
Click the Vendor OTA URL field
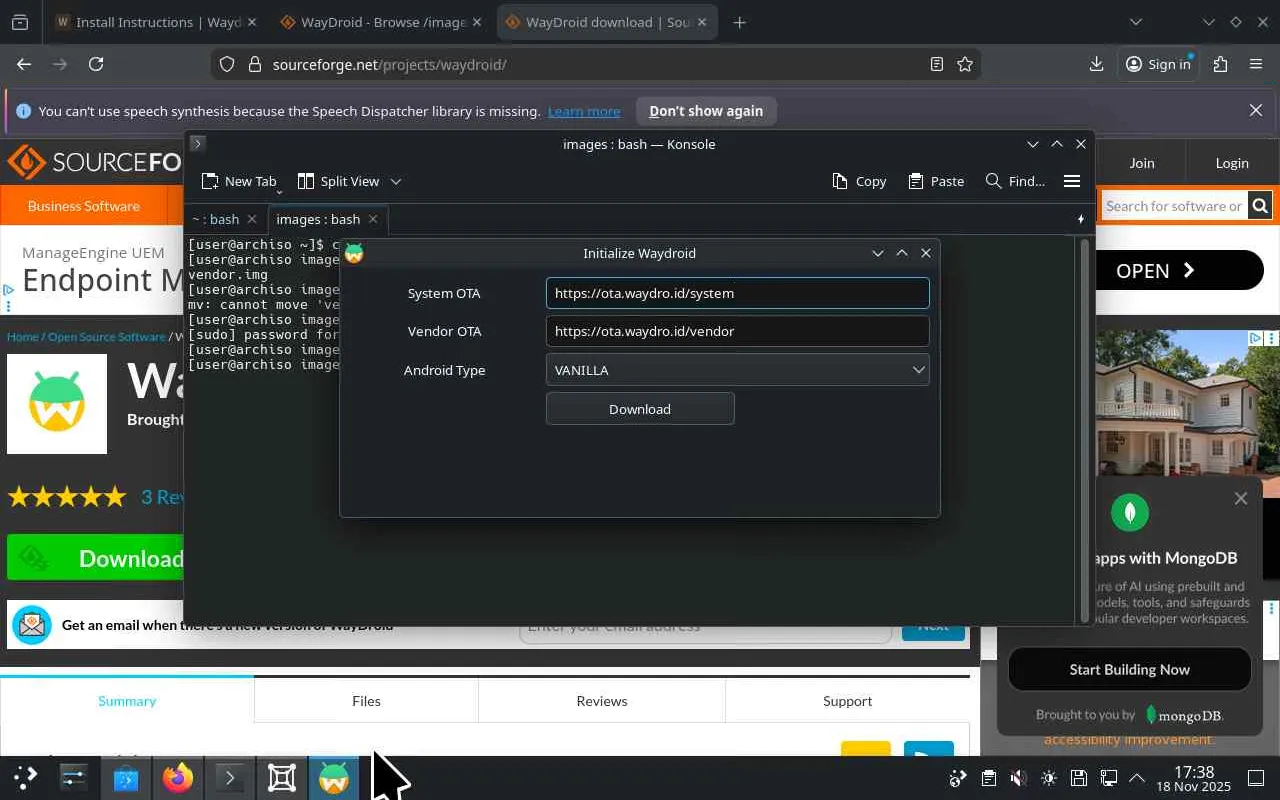click(x=738, y=331)
